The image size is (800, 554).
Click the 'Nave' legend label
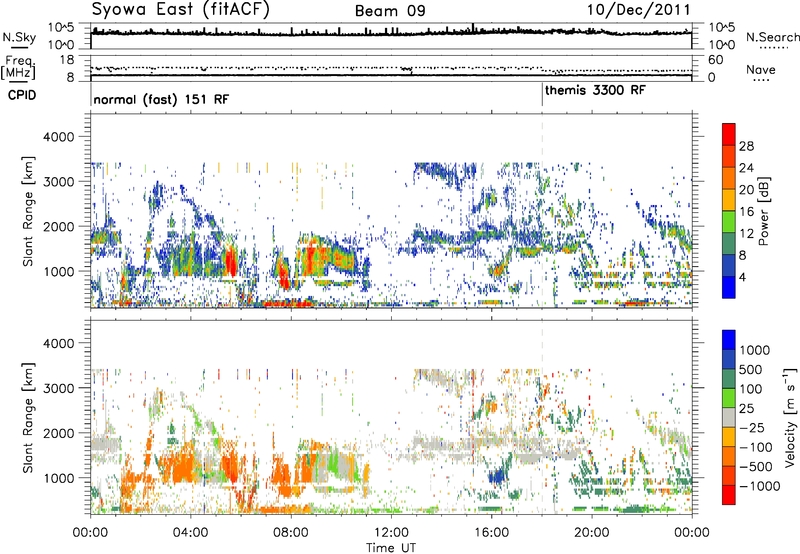pos(761,70)
